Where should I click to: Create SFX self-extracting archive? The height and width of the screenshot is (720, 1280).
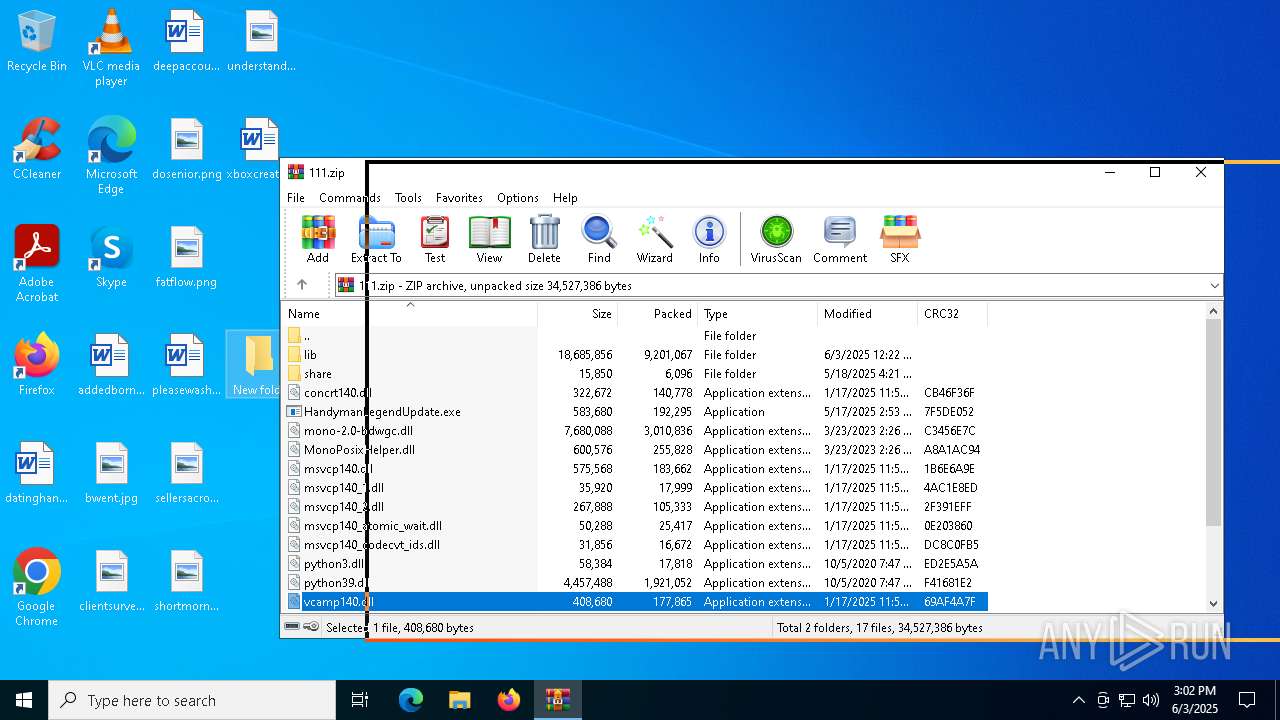pos(900,239)
